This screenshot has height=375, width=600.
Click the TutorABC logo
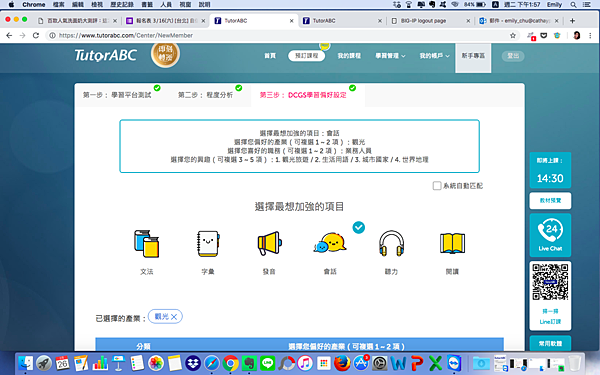coord(106,55)
